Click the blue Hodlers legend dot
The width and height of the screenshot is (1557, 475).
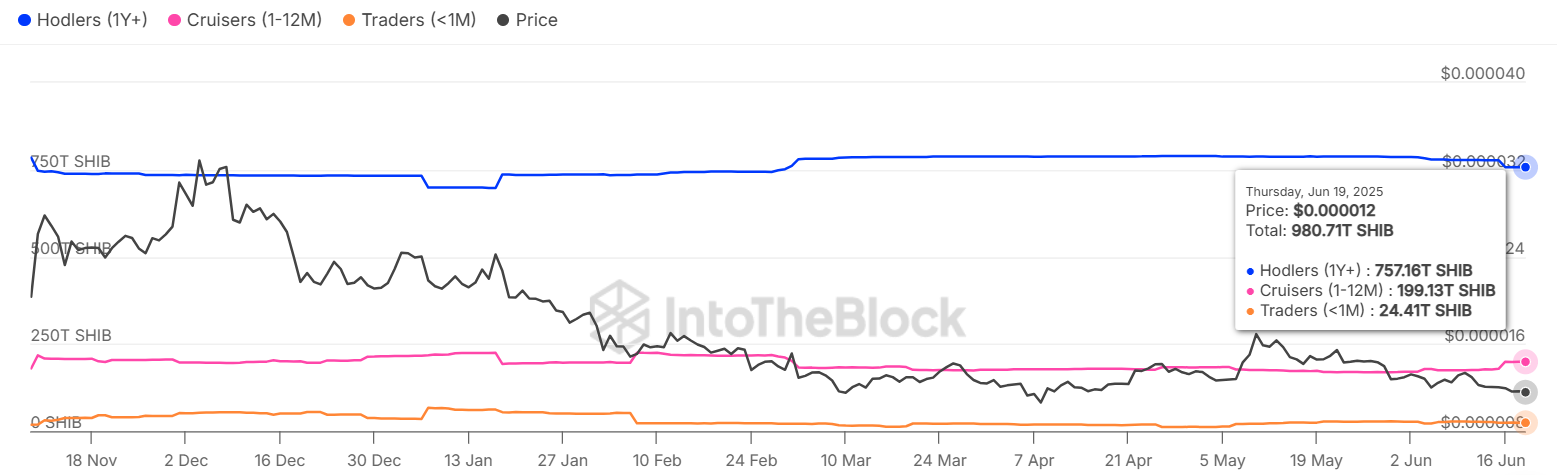pos(25,20)
